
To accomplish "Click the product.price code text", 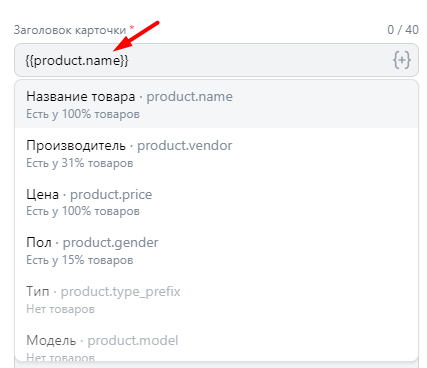I will 111,194.
